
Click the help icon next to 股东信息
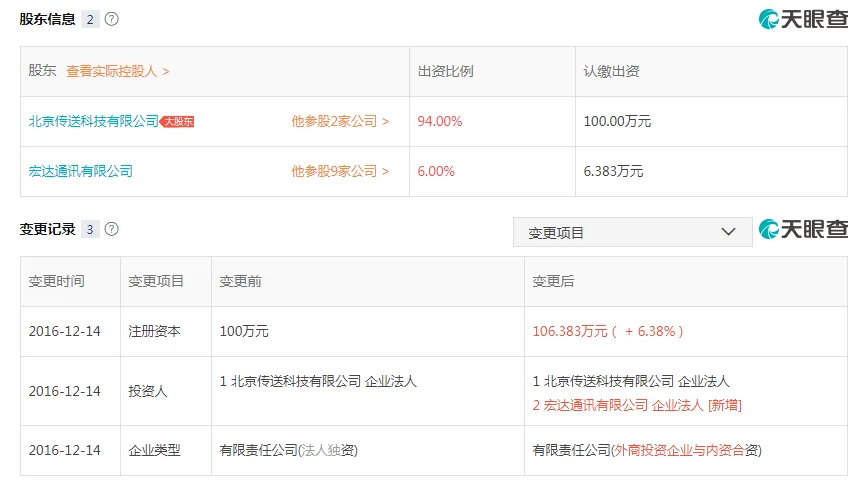(x=111, y=19)
